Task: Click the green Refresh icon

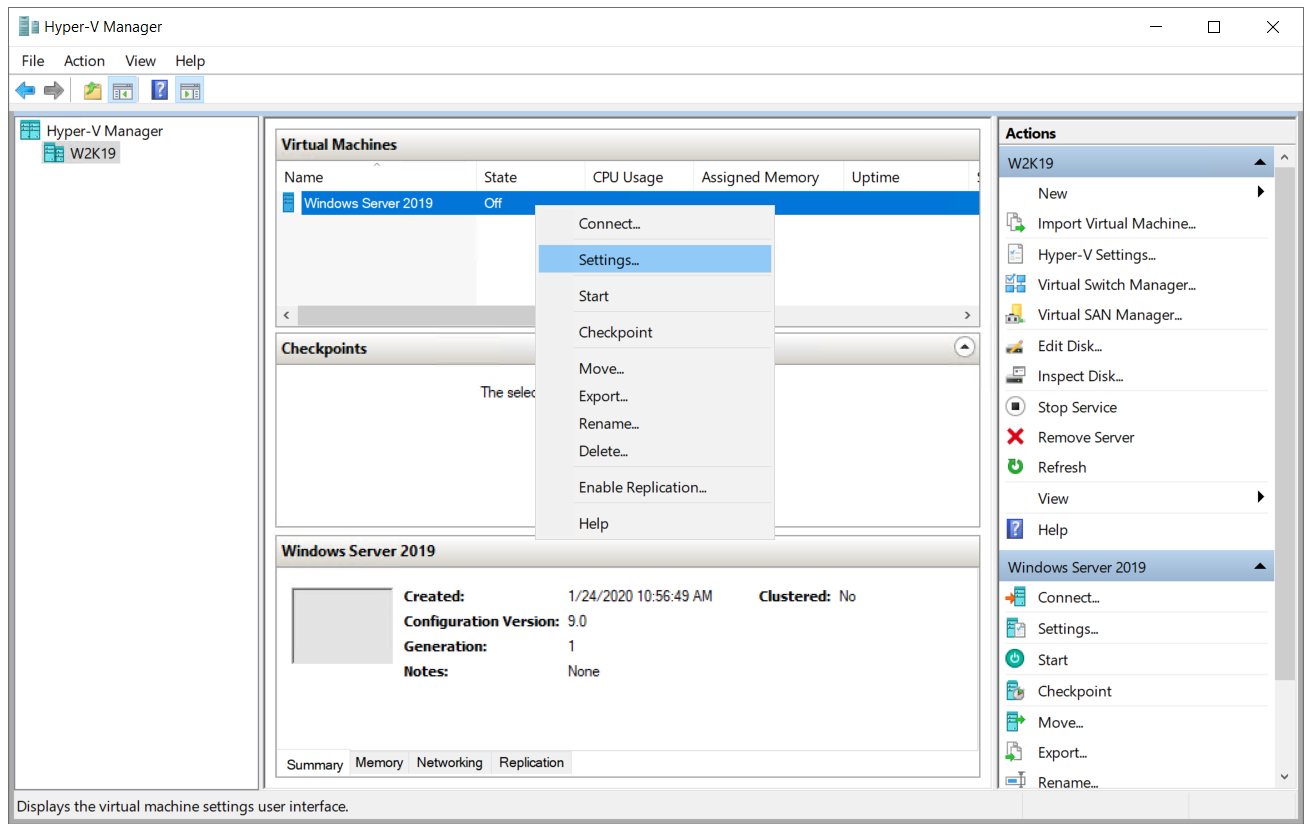Action: pyautogui.click(x=1015, y=467)
